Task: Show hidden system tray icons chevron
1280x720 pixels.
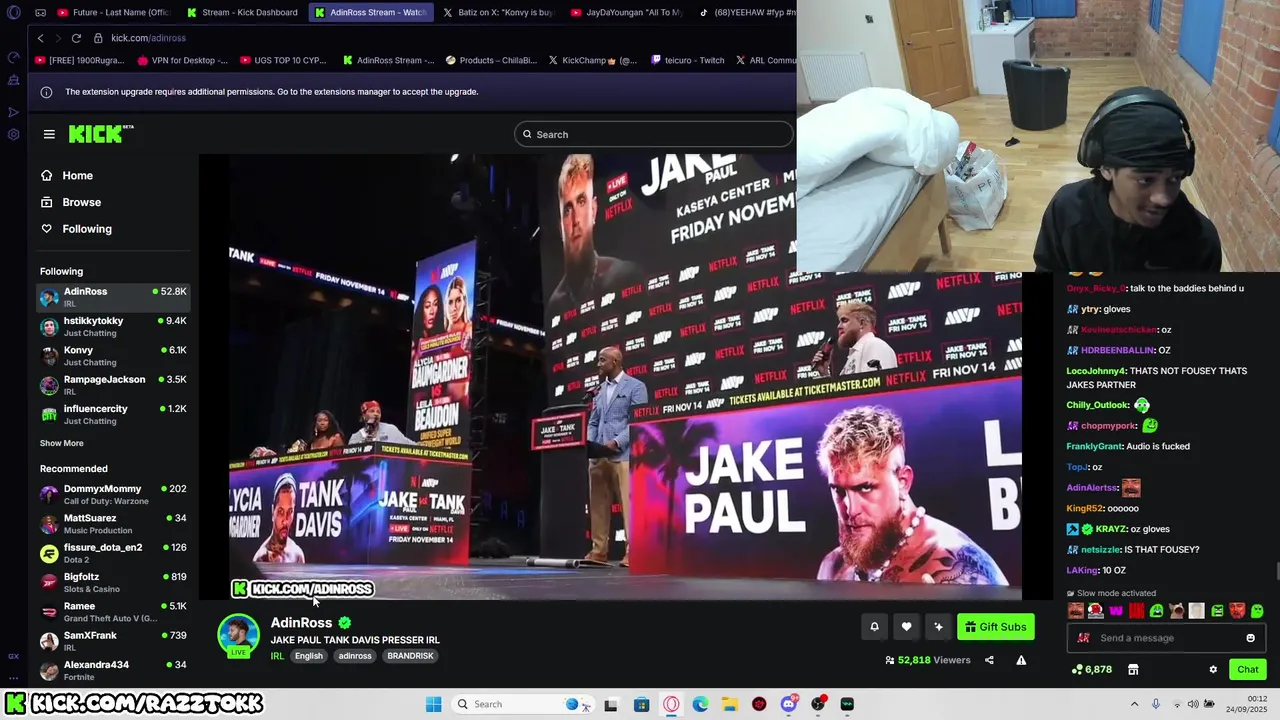Action: tap(1134, 704)
